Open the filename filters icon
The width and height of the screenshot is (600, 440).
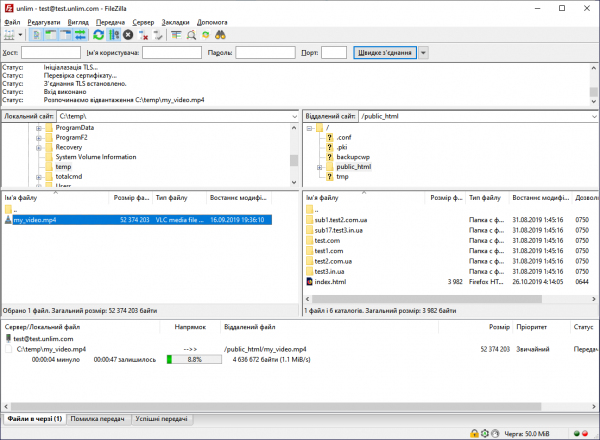[177, 35]
